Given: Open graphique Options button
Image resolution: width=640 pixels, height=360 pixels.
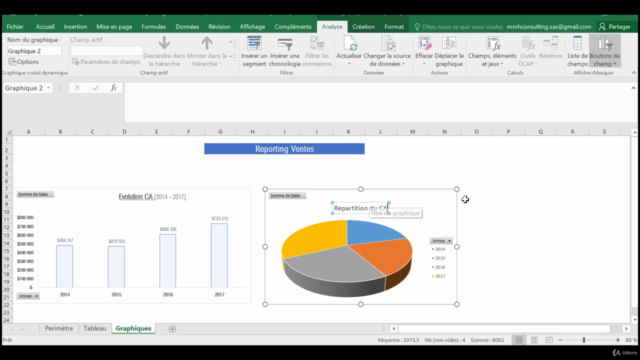Looking at the screenshot, I should [x=24, y=62].
